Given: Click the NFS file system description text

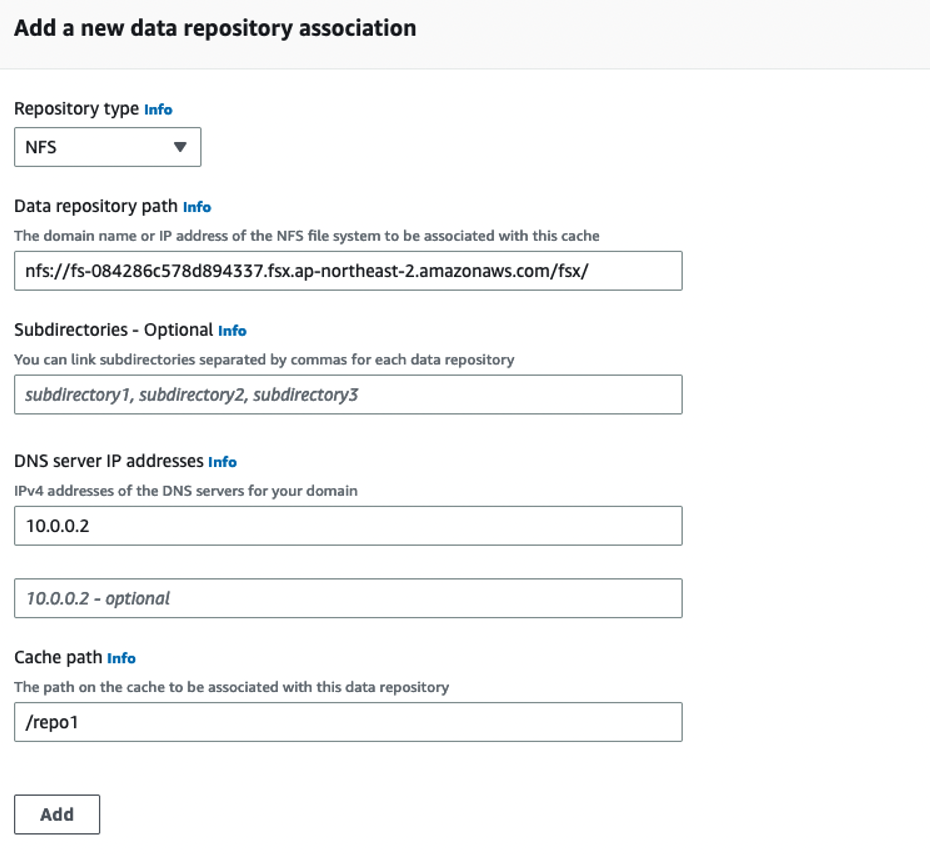Looking at the screenshot, I should coord(306,236).
